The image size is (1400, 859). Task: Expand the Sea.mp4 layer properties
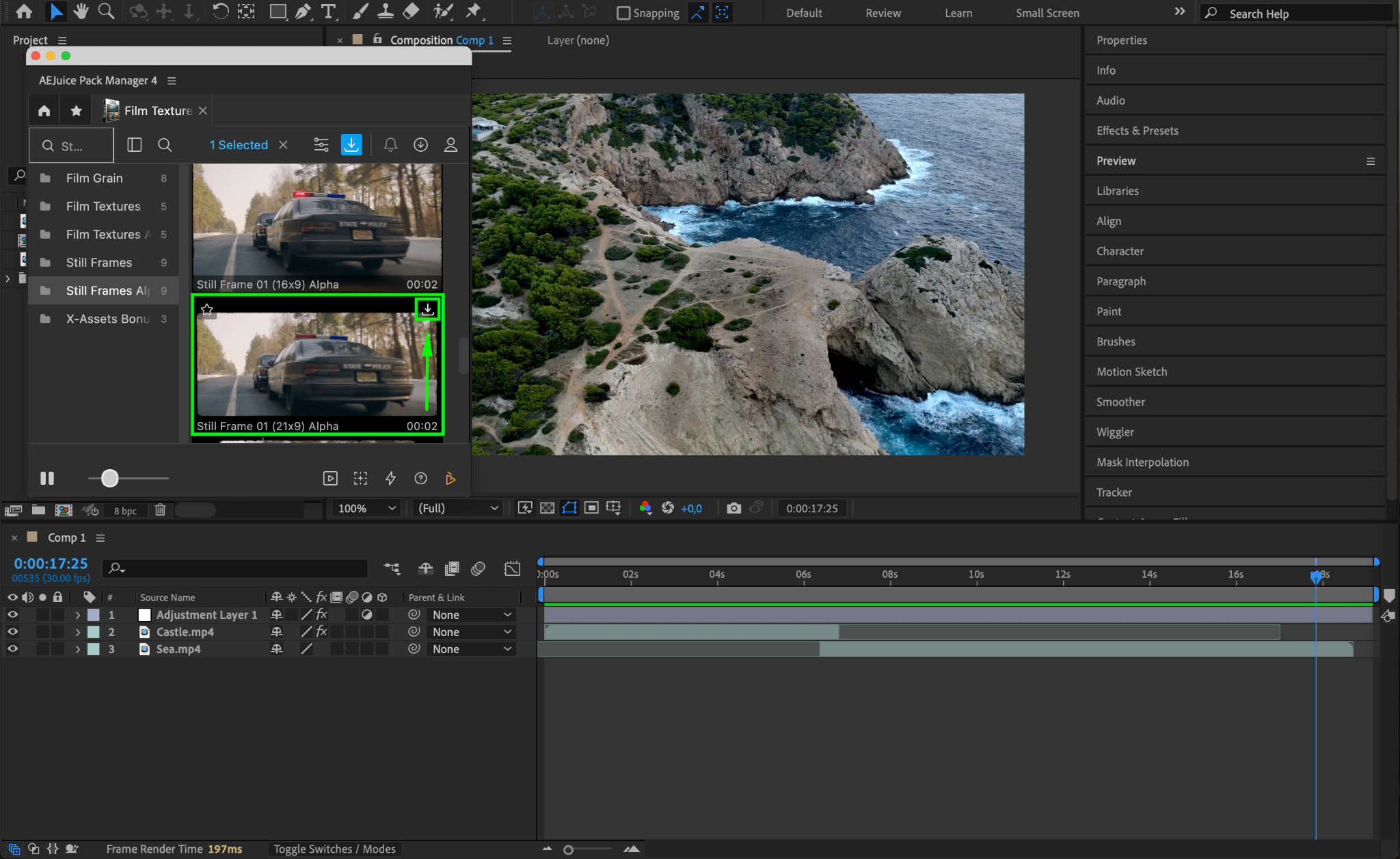77,649
